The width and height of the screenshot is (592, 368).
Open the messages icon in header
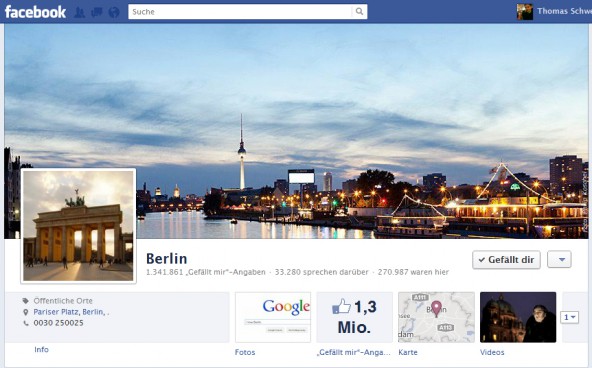pos(97,12)
